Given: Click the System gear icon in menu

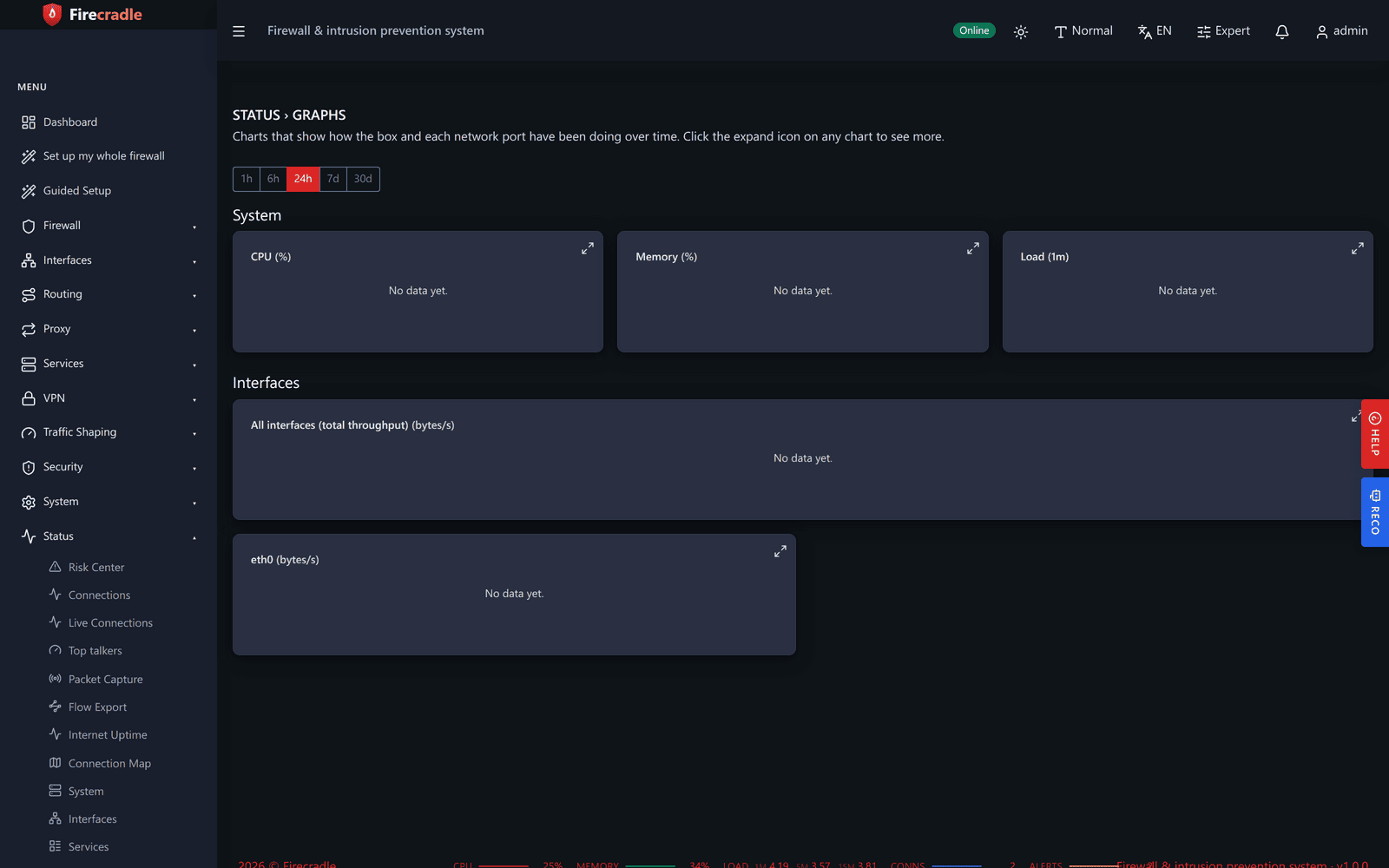Looking at the screenshot, I should click(29, 502).
